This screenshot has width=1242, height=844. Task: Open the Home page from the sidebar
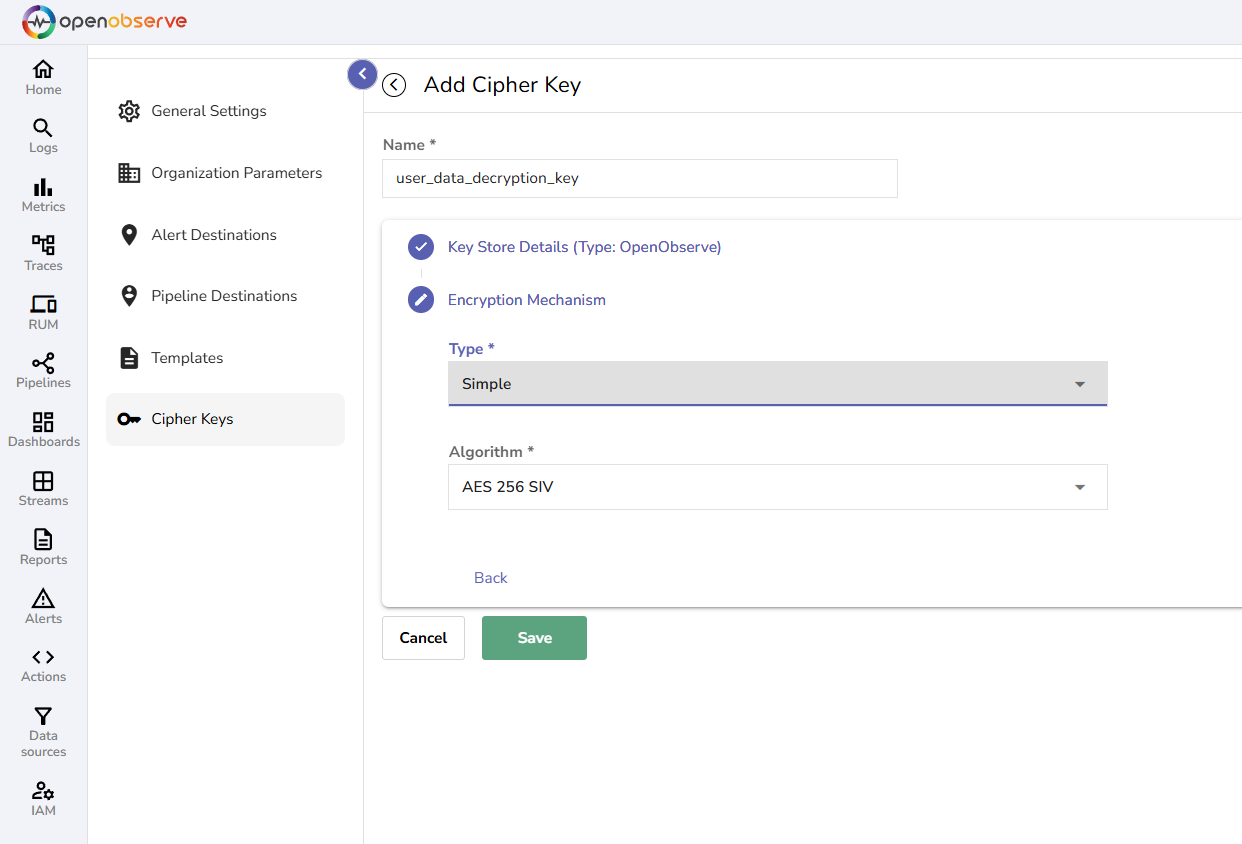(43, 77)
